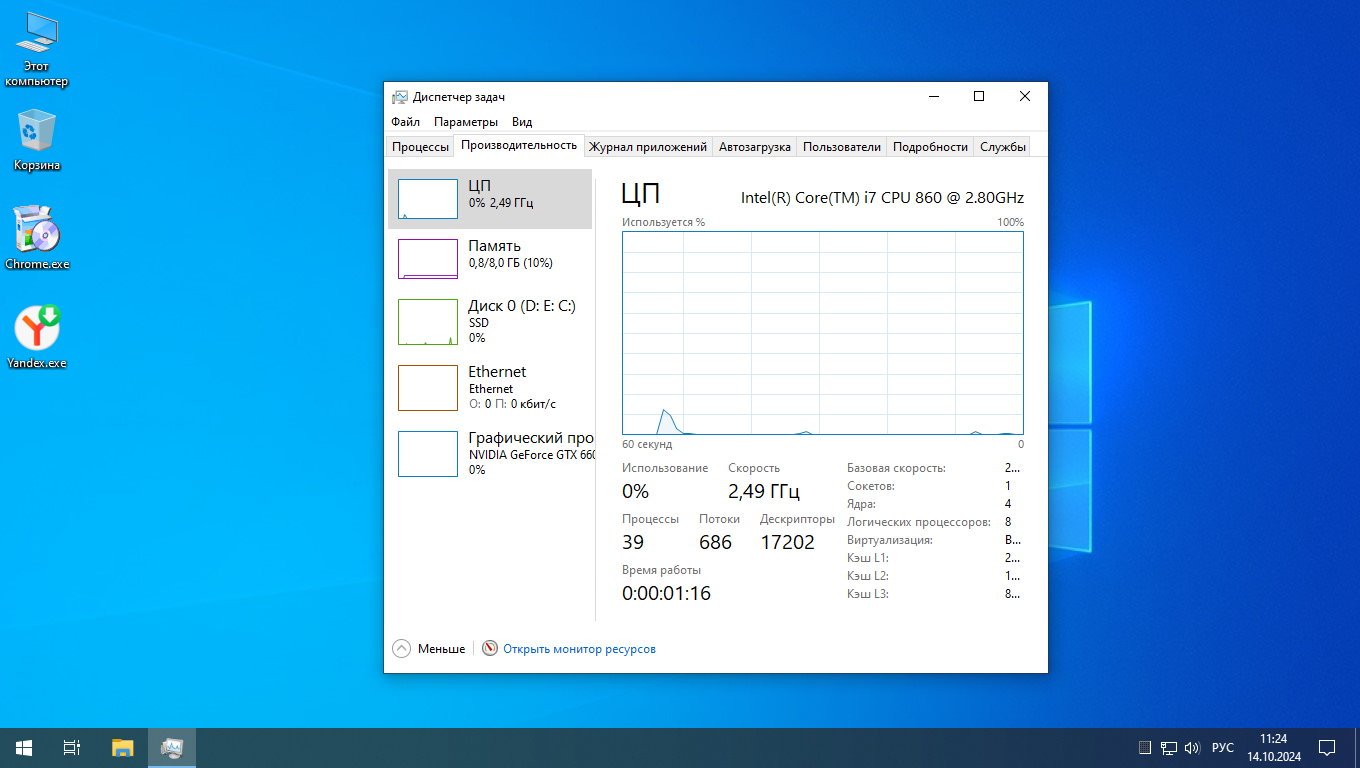Open the Вид menu
The height and width of the screenshot is (768, 1360).
point(522,122)
